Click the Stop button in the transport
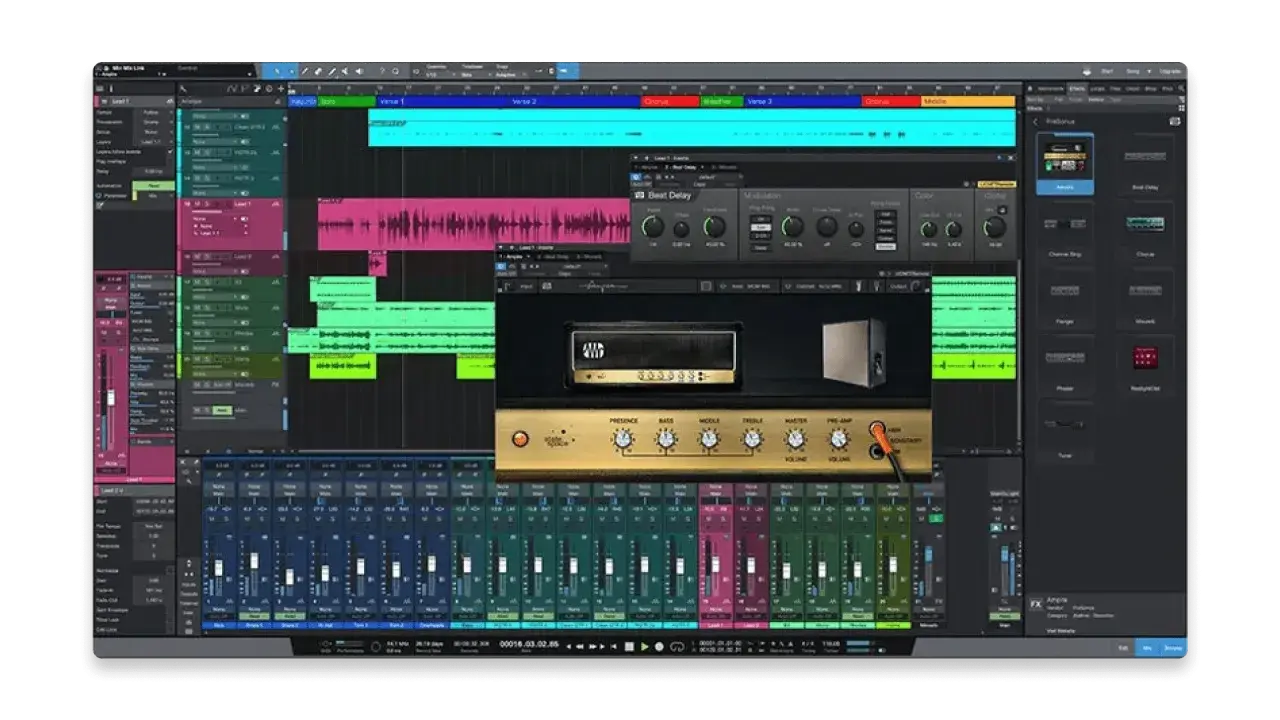 click(x=631, y=647)
